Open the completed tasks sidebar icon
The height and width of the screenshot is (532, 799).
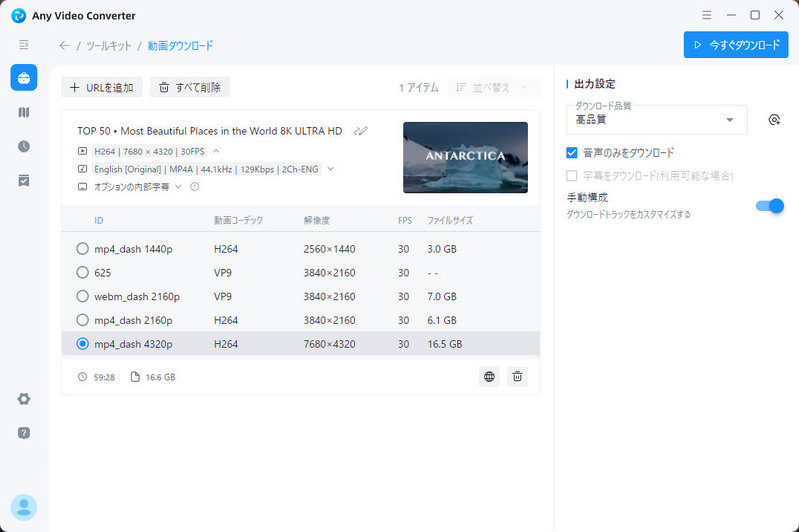[x=23, y=180]
